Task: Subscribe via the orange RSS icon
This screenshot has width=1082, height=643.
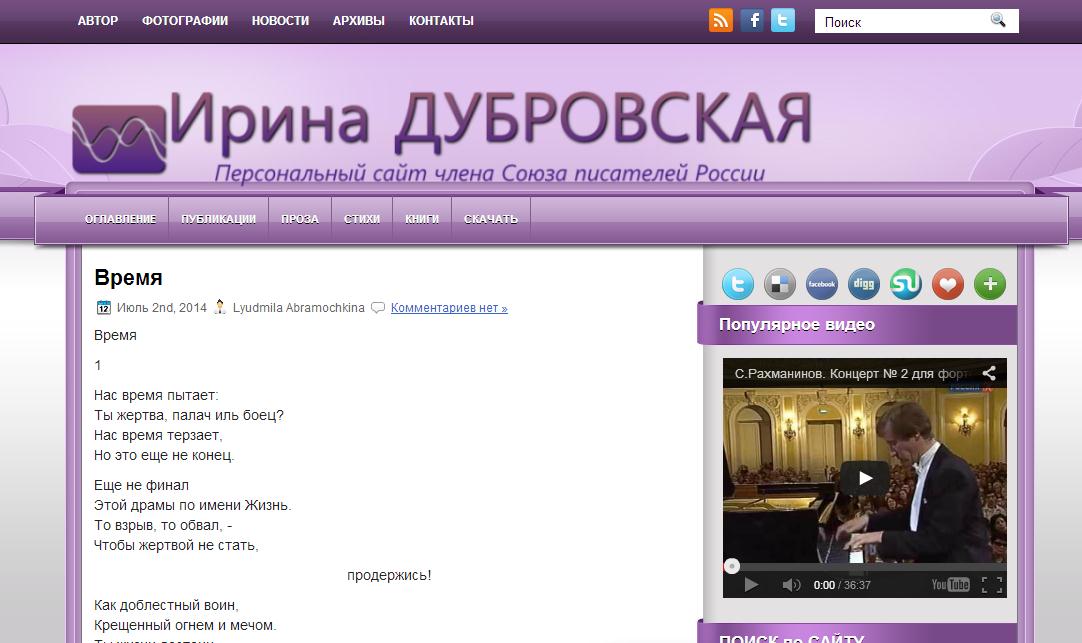Action: tap(719, 18)
